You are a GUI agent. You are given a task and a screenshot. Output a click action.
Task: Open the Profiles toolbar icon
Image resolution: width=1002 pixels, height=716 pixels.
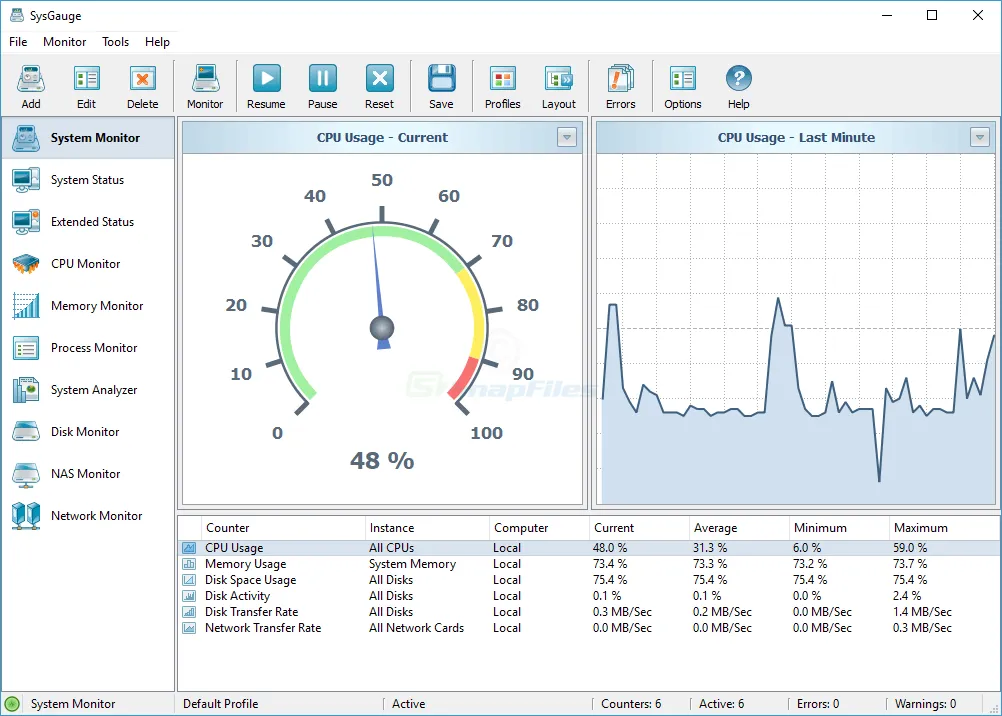pos(502,87)
